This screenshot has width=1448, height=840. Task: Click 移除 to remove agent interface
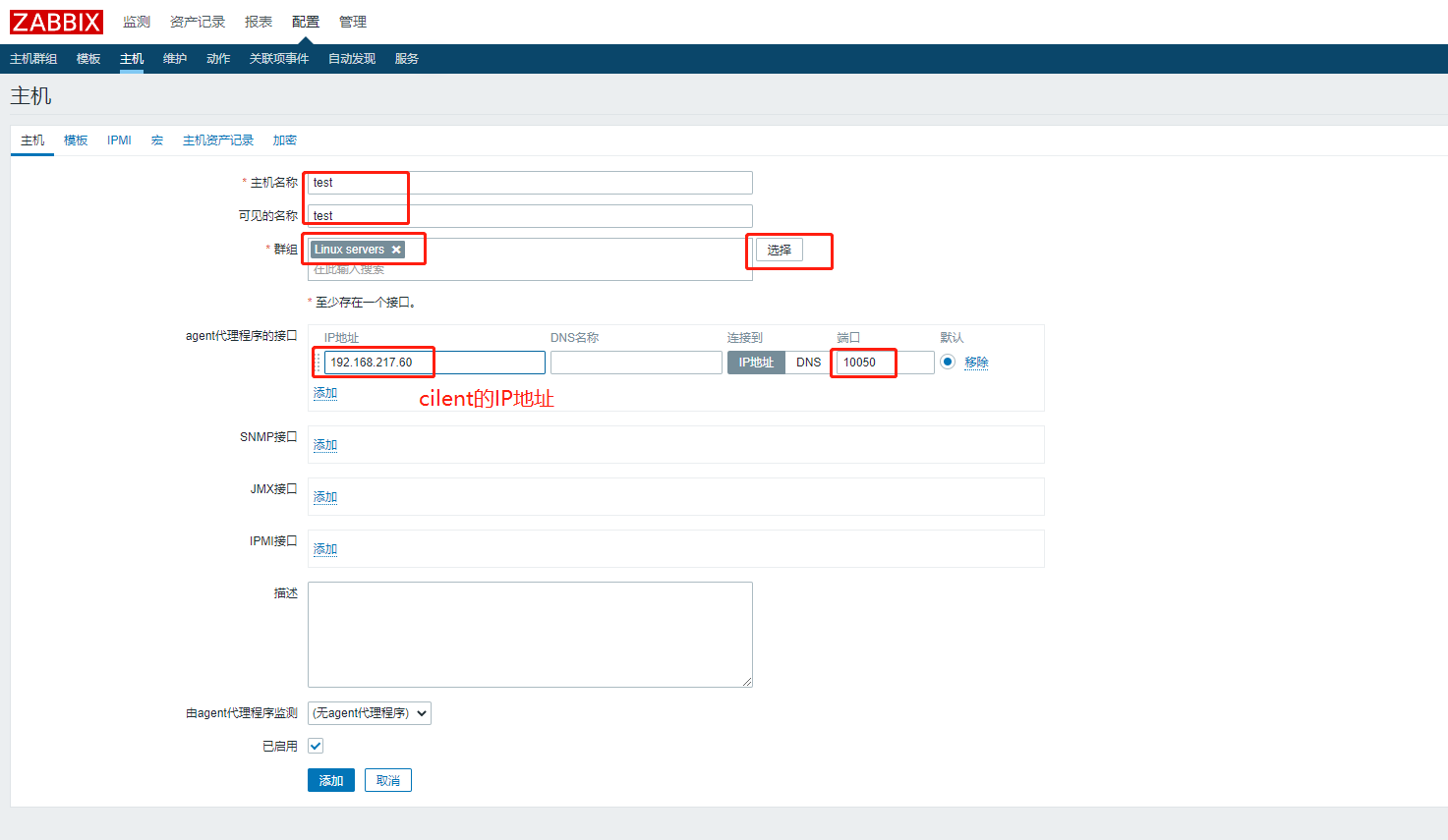tap(976, 363)
